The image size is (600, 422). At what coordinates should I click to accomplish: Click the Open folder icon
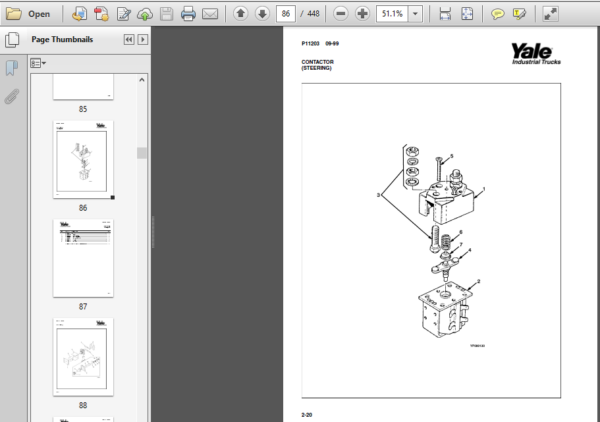(x=14, y=14)
